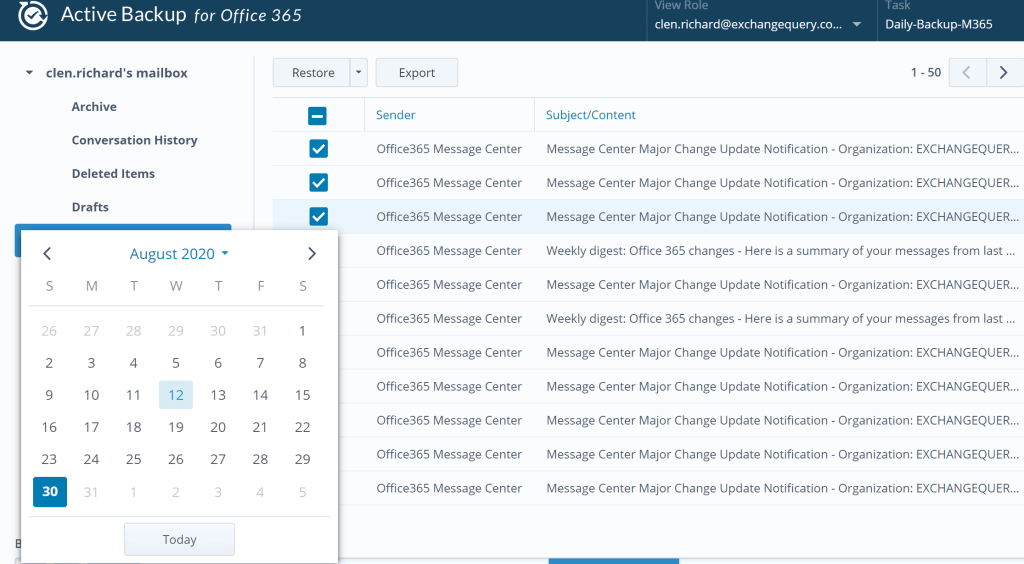
Task: Sort by the Sender column header
Action: point(396,115)
